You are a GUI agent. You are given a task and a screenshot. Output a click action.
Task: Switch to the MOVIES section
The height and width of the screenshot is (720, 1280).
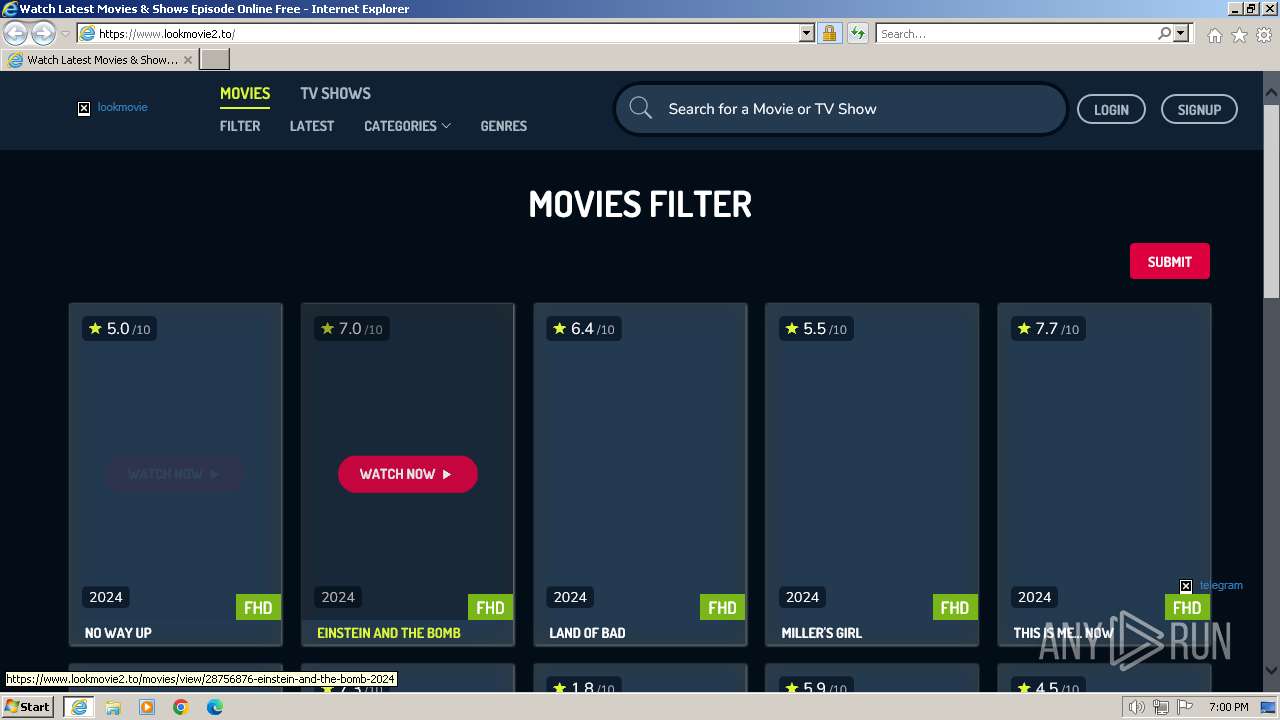[x=245, y=93]
